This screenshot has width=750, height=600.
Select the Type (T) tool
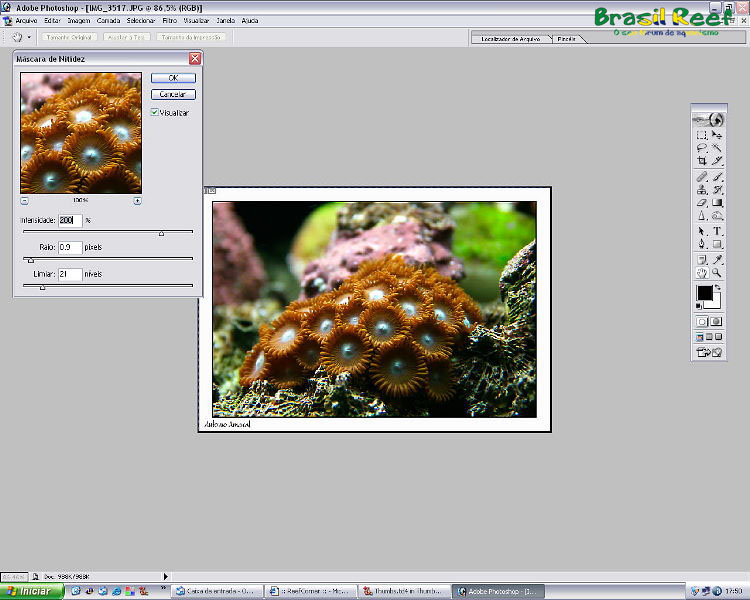tap(718, 230)
